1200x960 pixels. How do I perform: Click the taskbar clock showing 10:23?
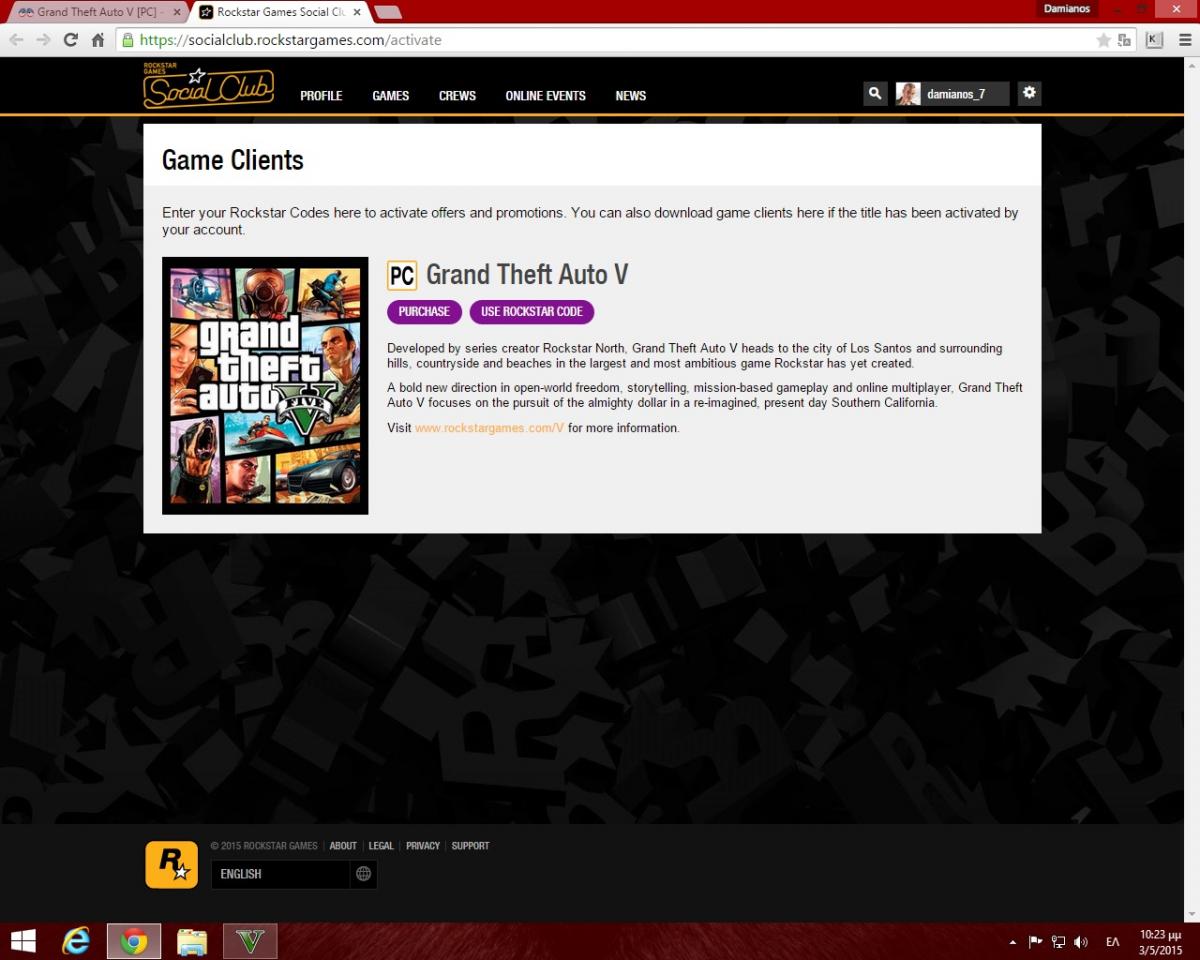coord(1160,942)
